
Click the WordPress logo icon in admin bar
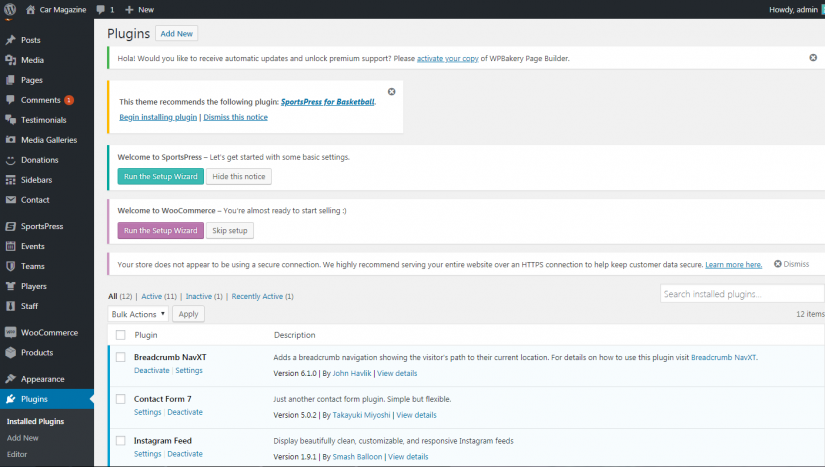click(x=10, y=9)
